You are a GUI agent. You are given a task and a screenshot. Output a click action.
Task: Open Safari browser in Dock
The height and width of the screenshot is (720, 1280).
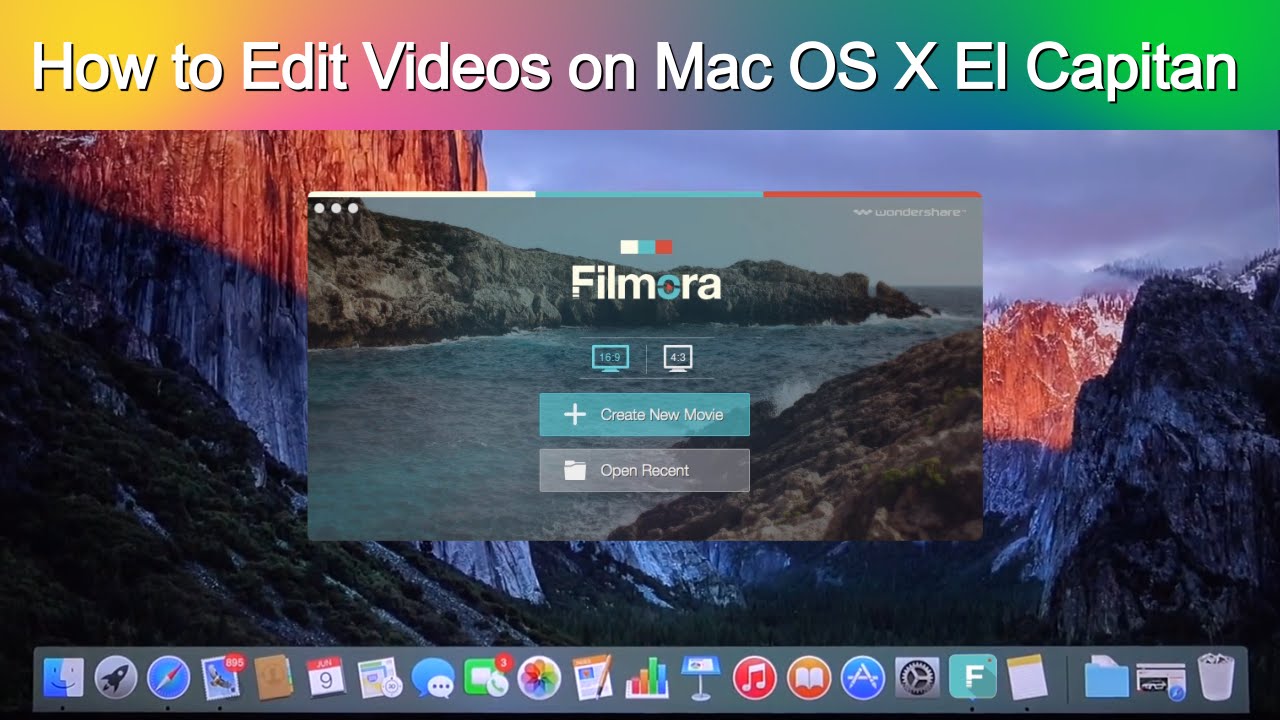tap(168, 679)
